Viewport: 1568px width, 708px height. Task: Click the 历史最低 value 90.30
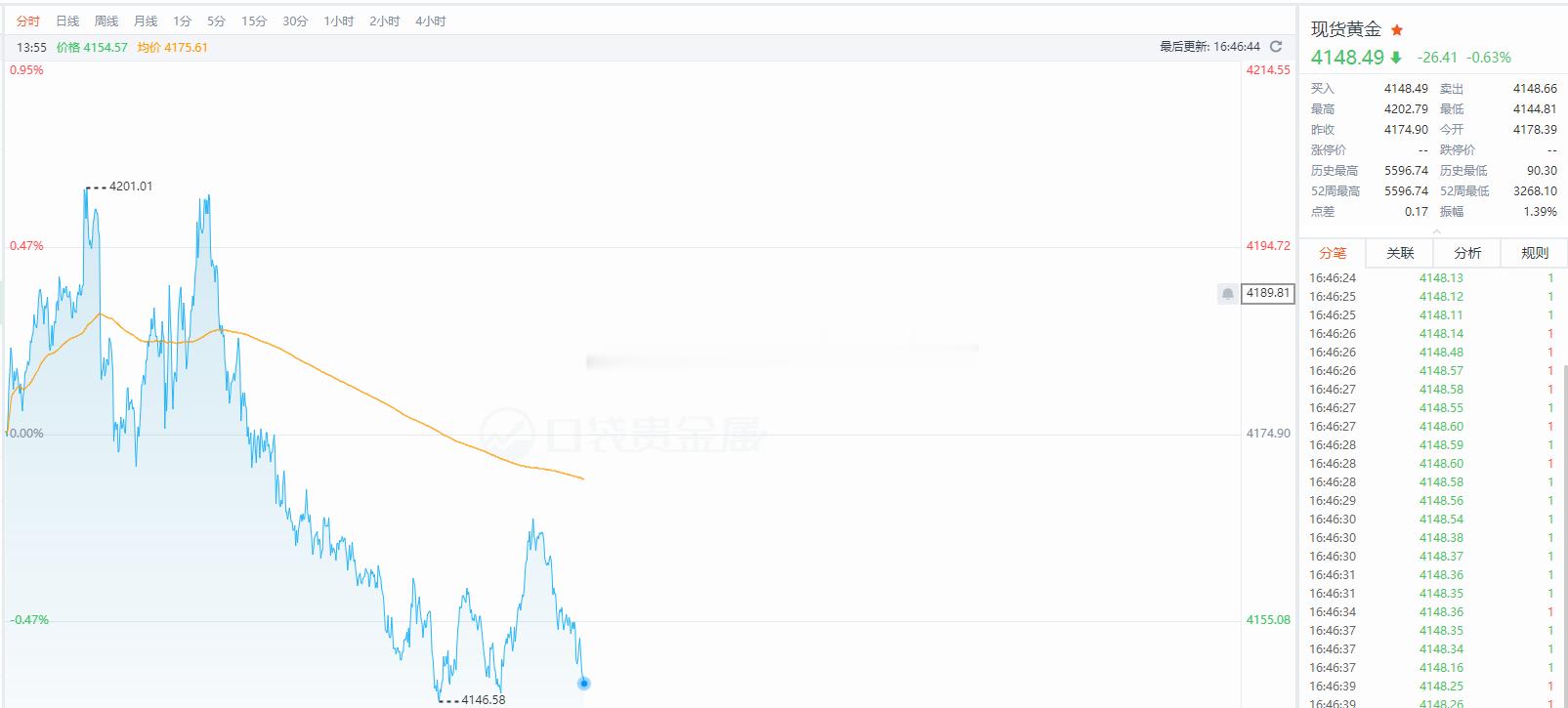tap(1542, 171)
